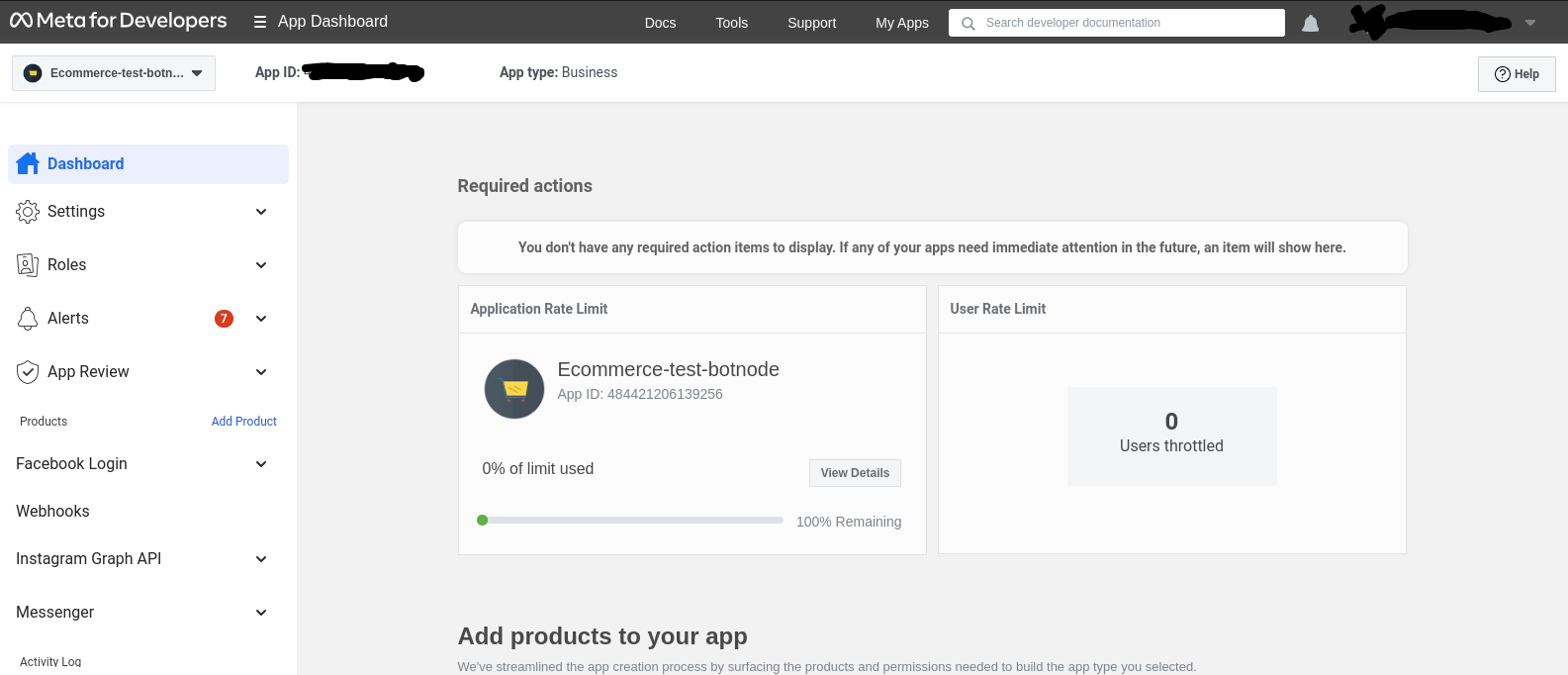Click the notifications bell icon
1568x675 pixels.
click(1310, 23)
